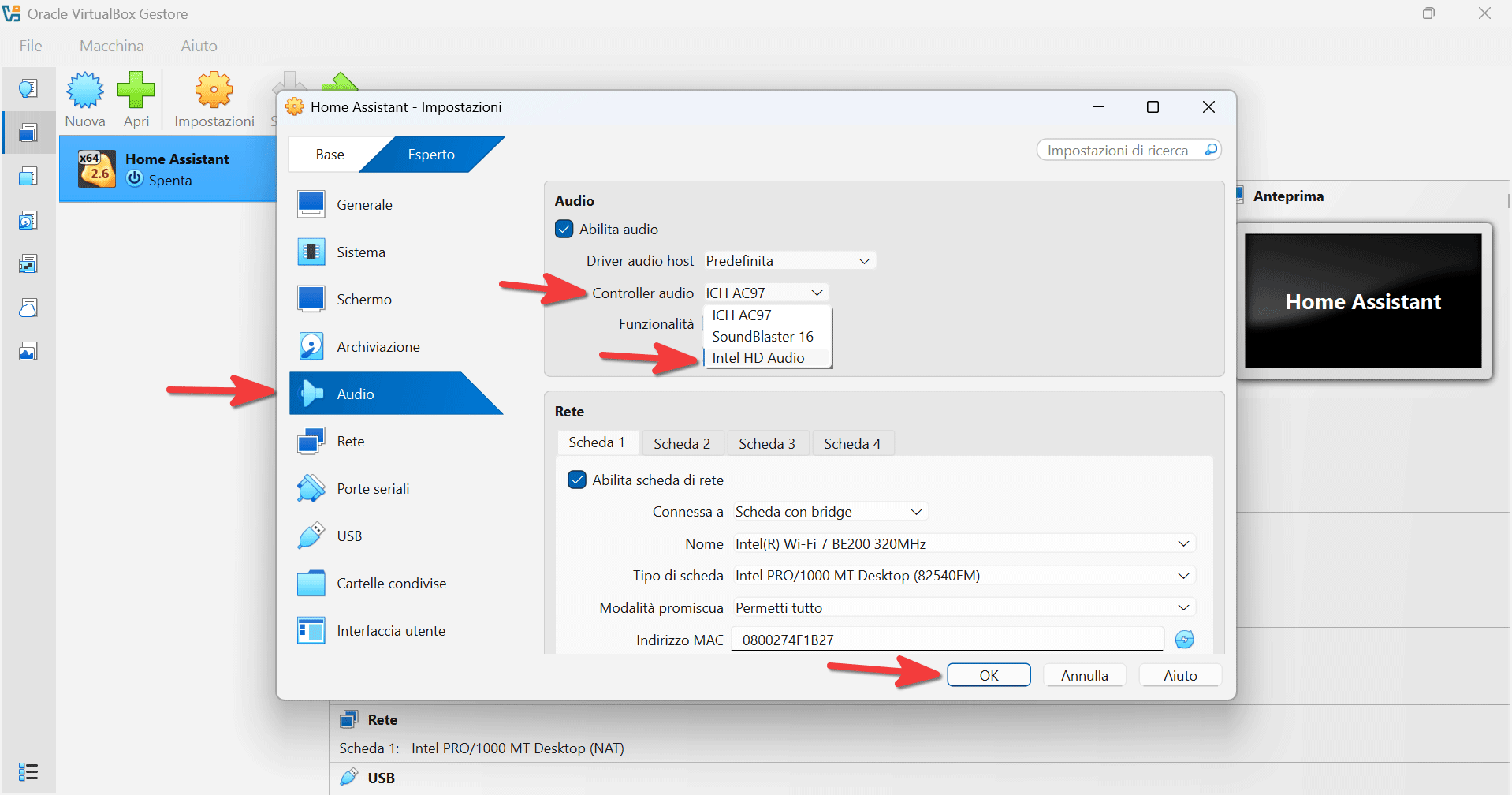Toggle the Abilita scheda di rete checkbox
Screen dimensions: 1512x795
(577, 480)
